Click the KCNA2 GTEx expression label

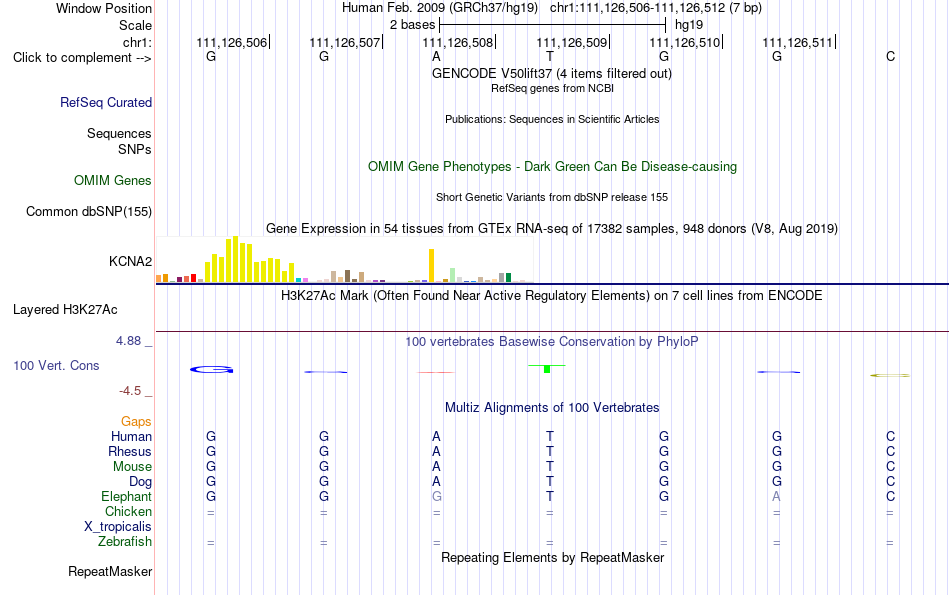click(130, 261)
